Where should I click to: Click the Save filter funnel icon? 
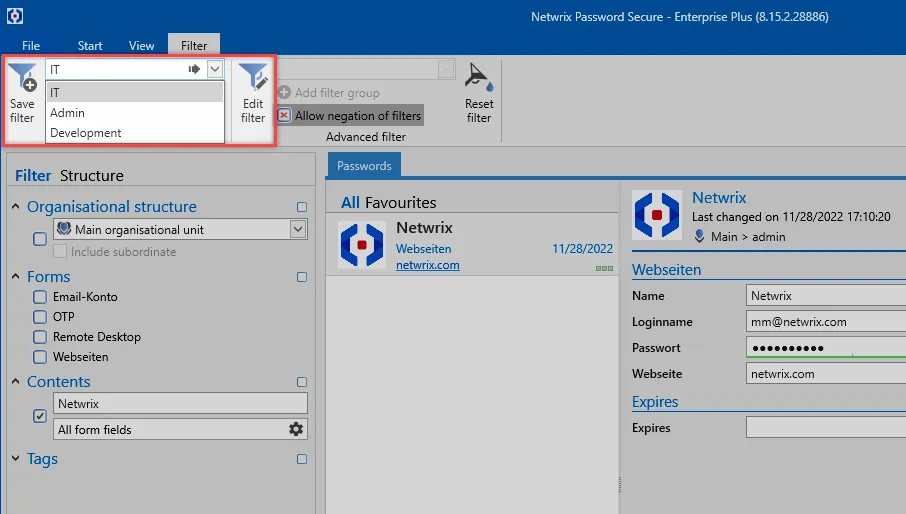click(x=23, y=77)
